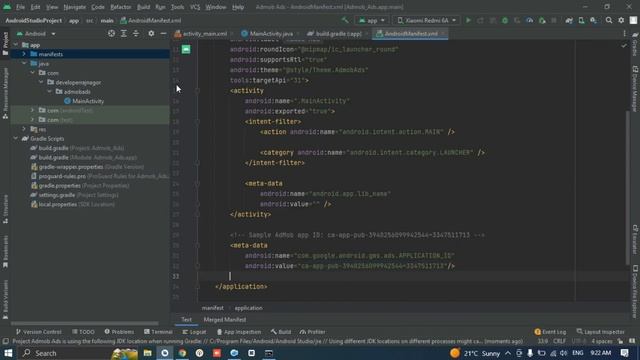This screenshot has height=360, width=640.
Task: Open the App Inspection tool window
Action: click(x=239, y=332)
